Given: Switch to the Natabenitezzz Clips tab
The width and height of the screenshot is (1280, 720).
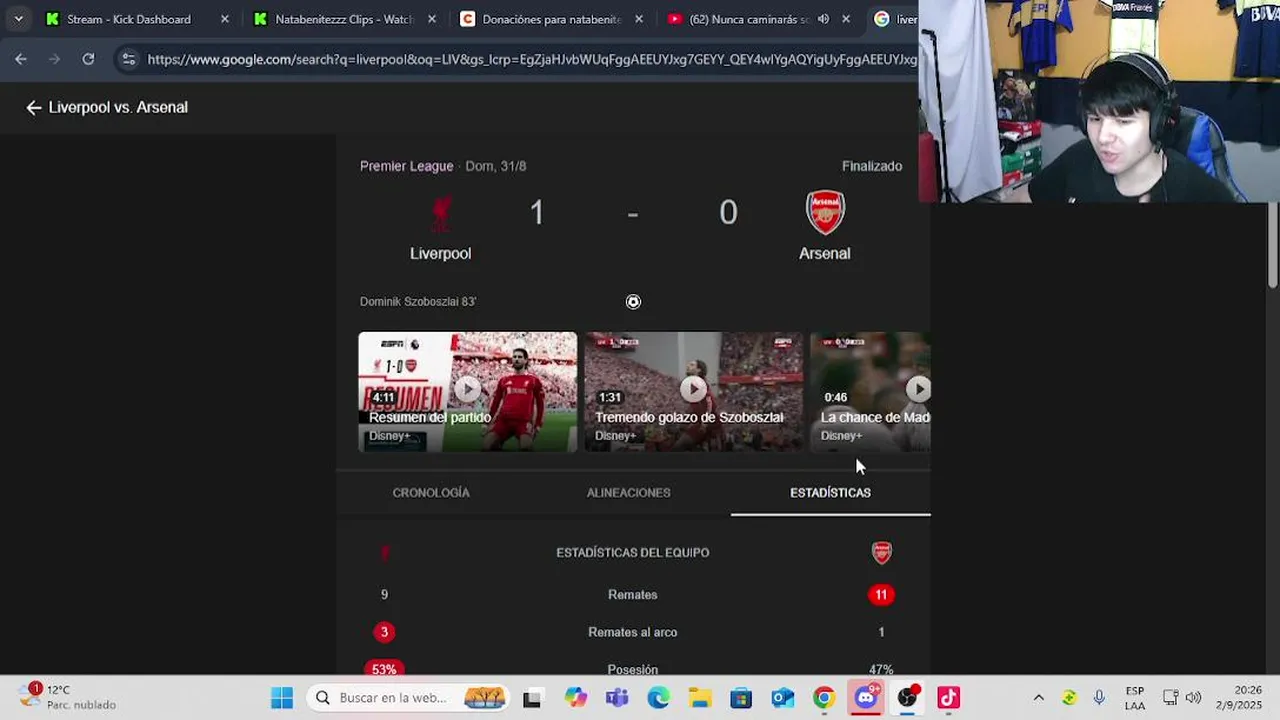Looking at the screenshot, I should coord(344,19).
